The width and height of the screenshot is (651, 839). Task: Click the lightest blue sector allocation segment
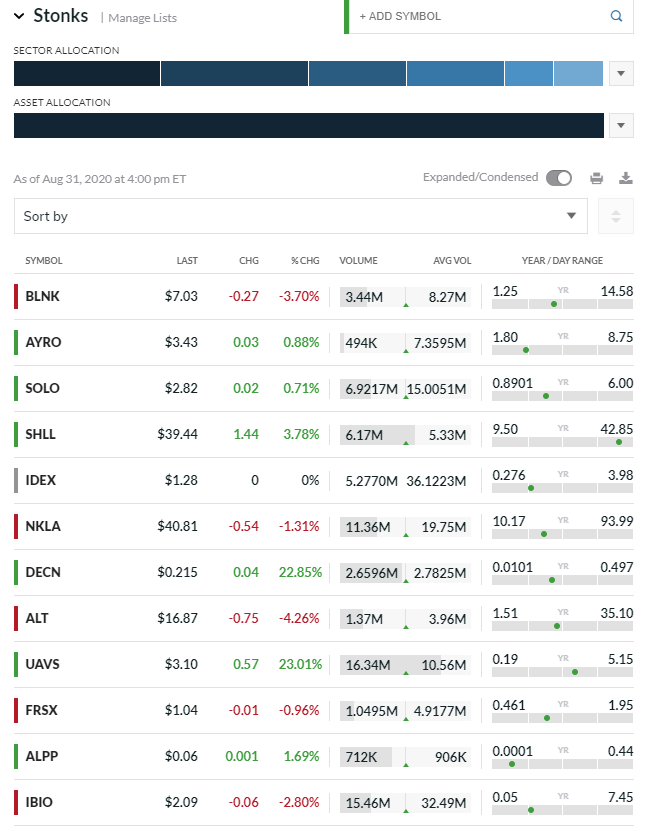click(578, 73)
